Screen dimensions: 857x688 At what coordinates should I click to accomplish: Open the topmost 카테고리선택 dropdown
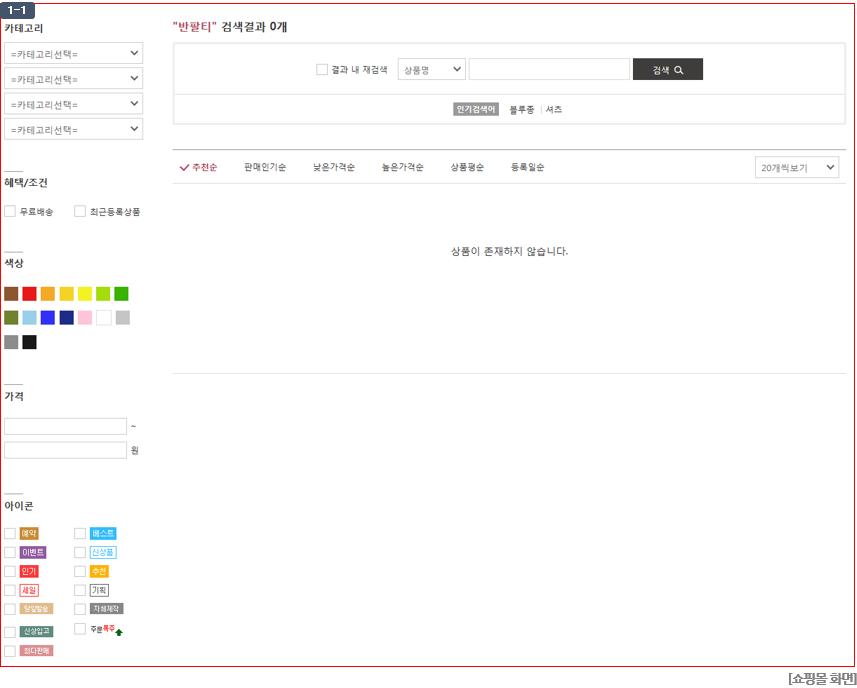pos(74,54)
